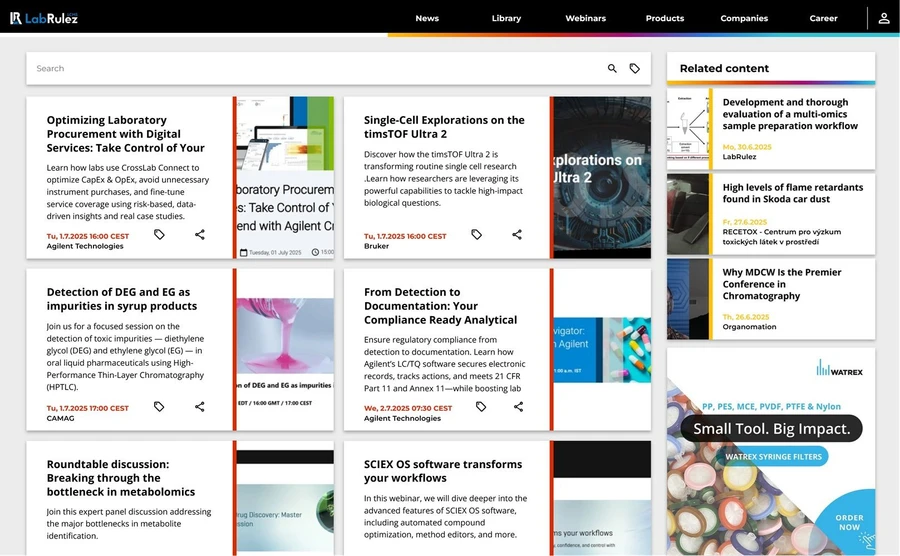Click Agilent Technologies under Optimizing Laboratory Procurement
This screenshot has height=556, width=900.
coord(85,246)
